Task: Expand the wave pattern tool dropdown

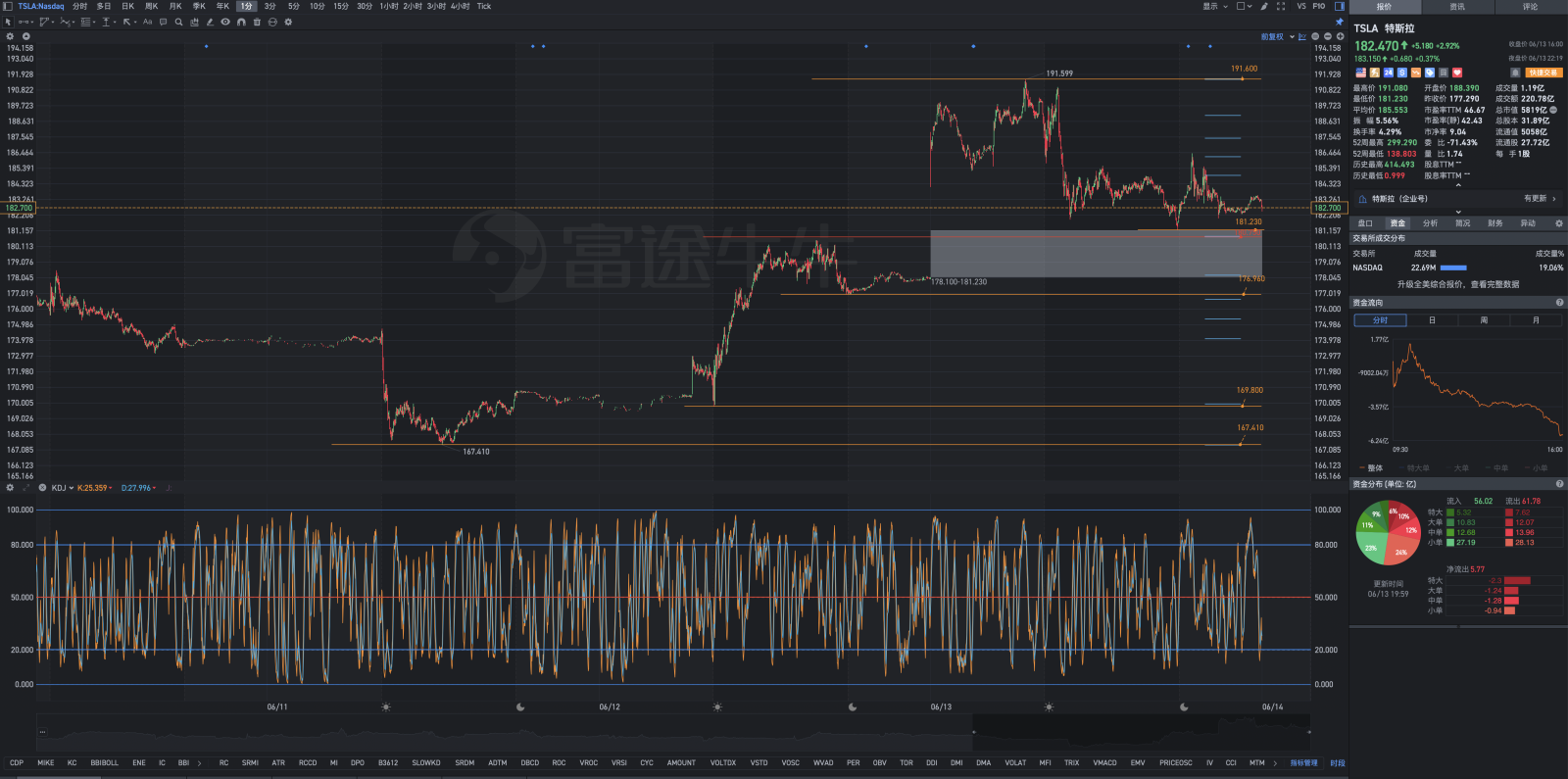Action: (73, 22)
